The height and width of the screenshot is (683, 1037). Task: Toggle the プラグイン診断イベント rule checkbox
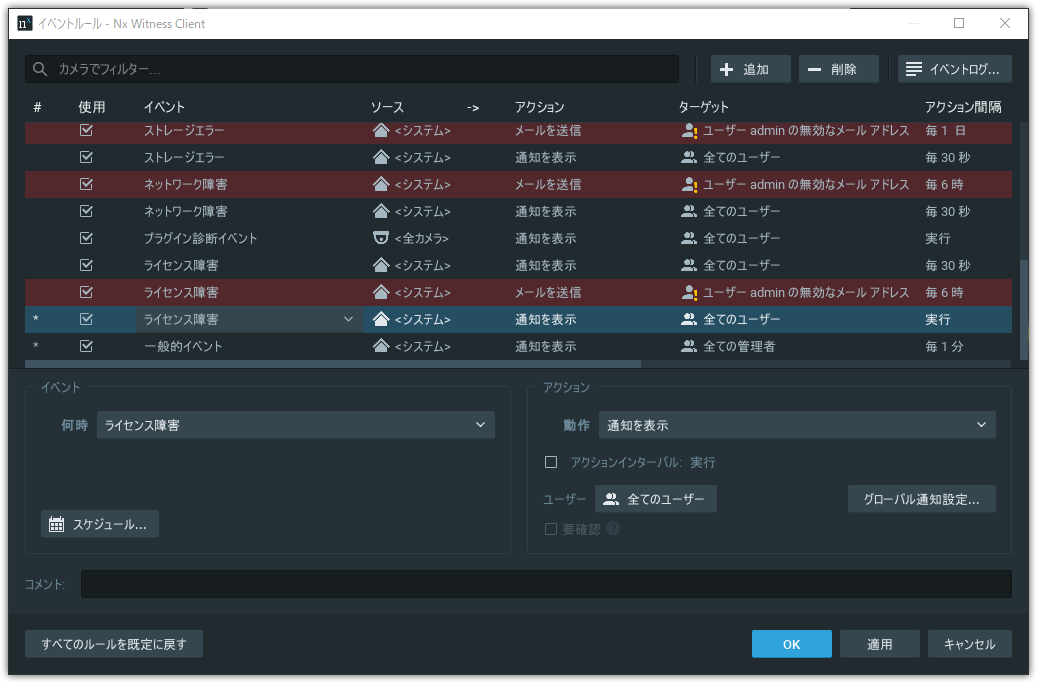[86, 238]
